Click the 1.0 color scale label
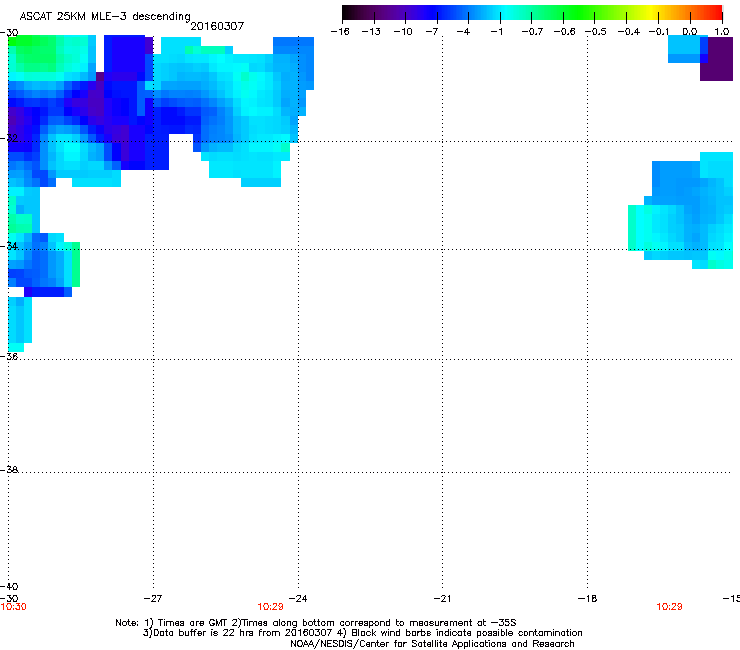Image resolution: width=740 pixels, height=650 pixels. click(x=722, y=32)
